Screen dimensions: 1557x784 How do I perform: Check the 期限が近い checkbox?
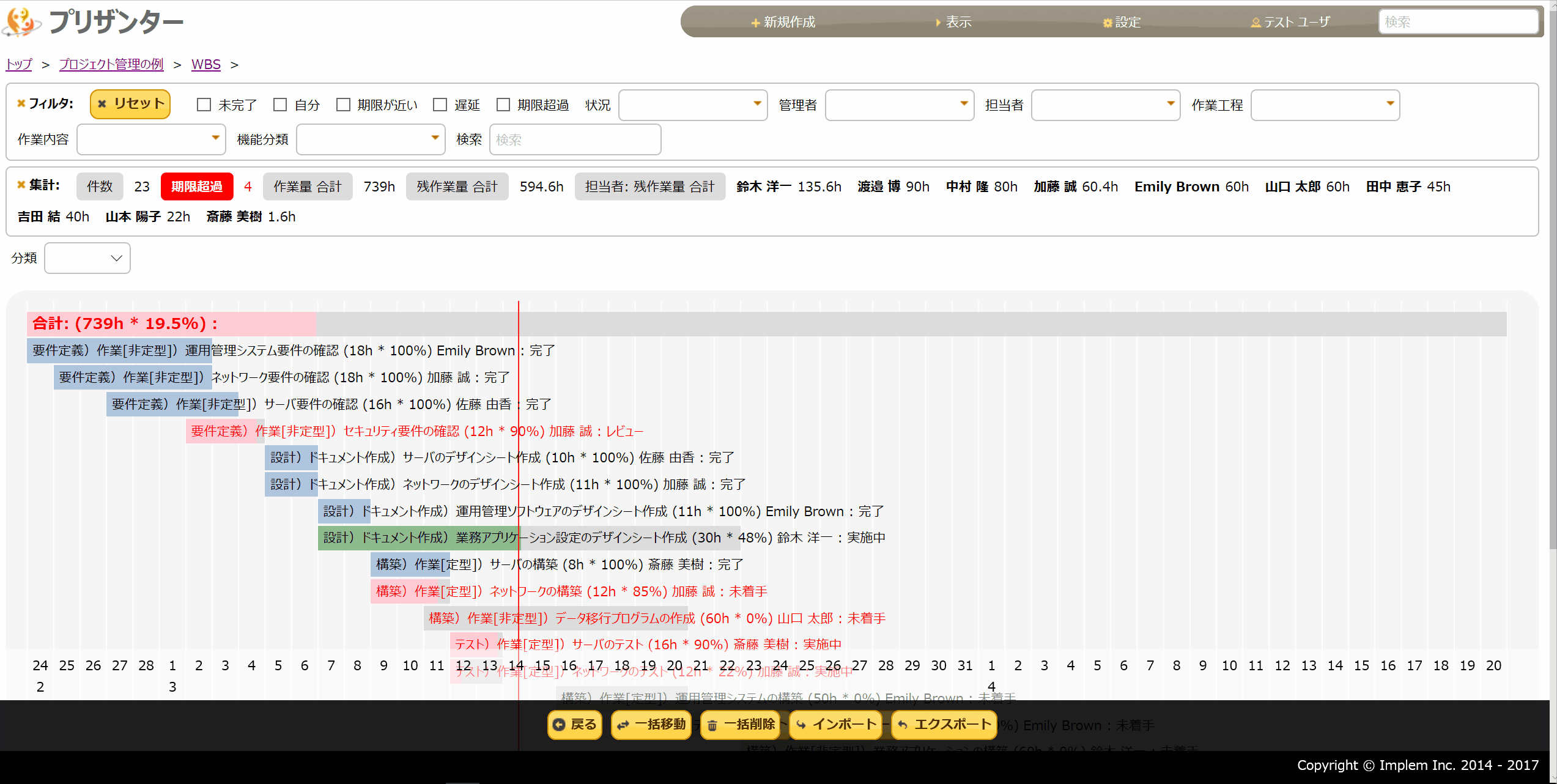pyautogui.click(x=344, y=105)
